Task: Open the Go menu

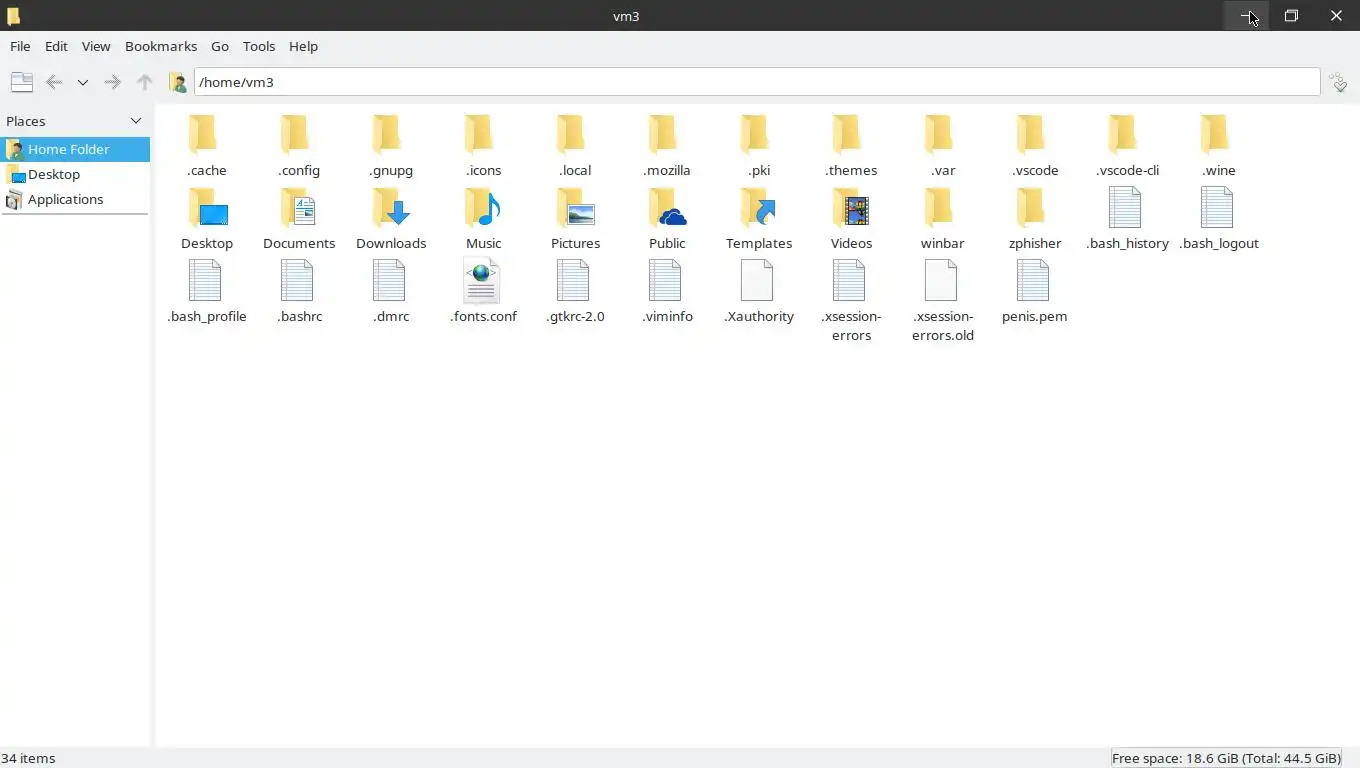Action: (x=220, y=46)
